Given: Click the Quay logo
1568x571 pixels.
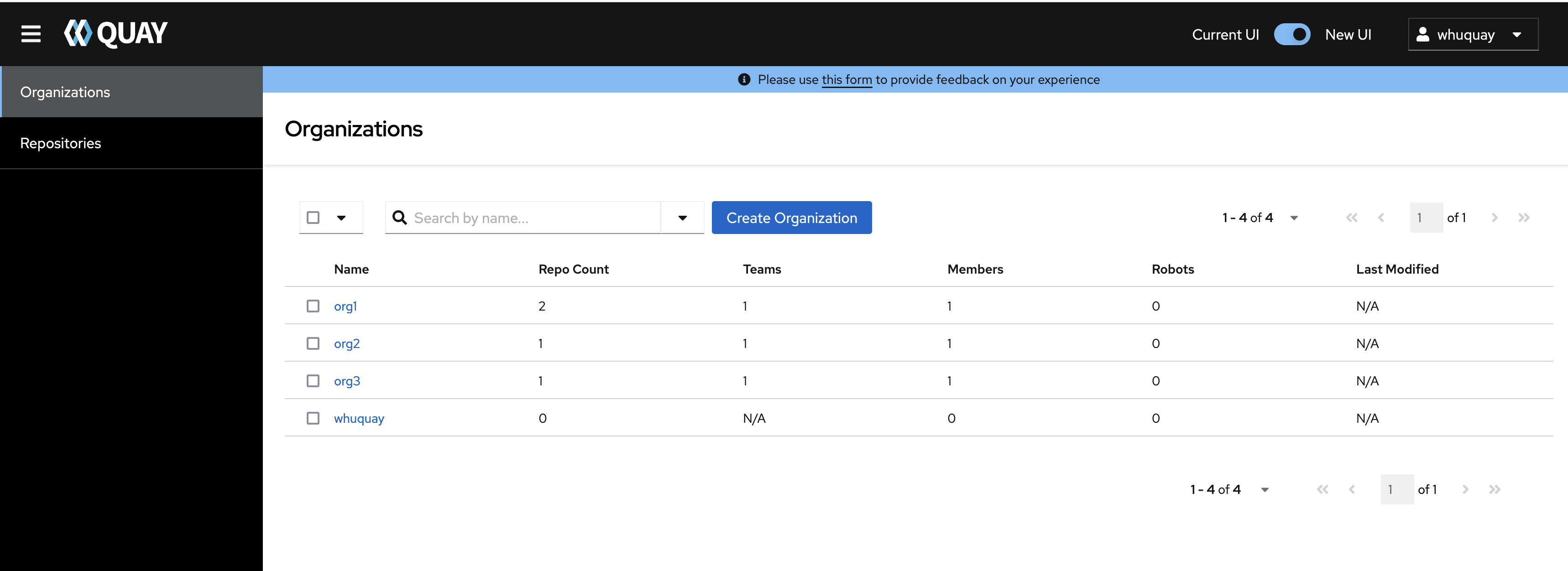Looking at the screenshot, I should coord(115,33).
